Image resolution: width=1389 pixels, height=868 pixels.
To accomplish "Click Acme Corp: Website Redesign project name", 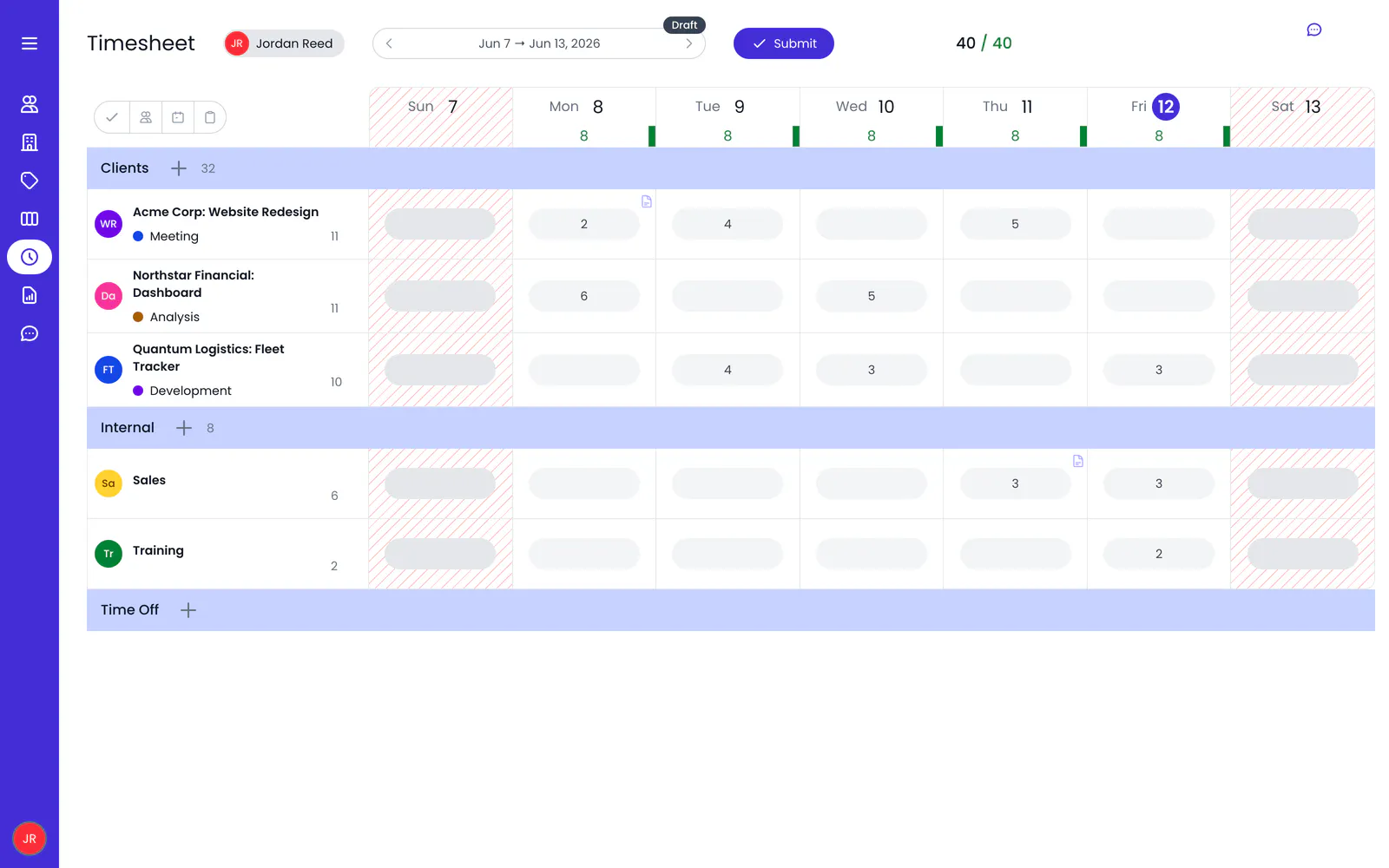I will (x=226, y=212).
